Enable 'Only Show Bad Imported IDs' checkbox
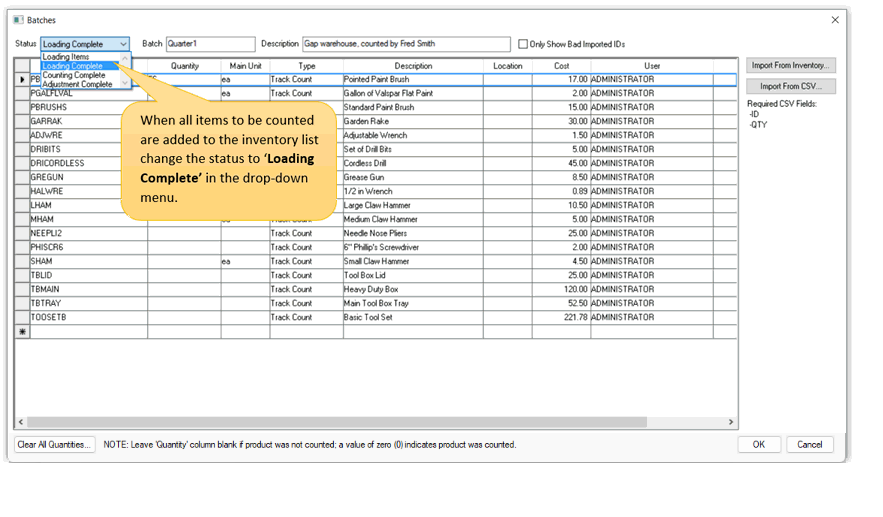 pyautogui.click(x=523, y=44)
